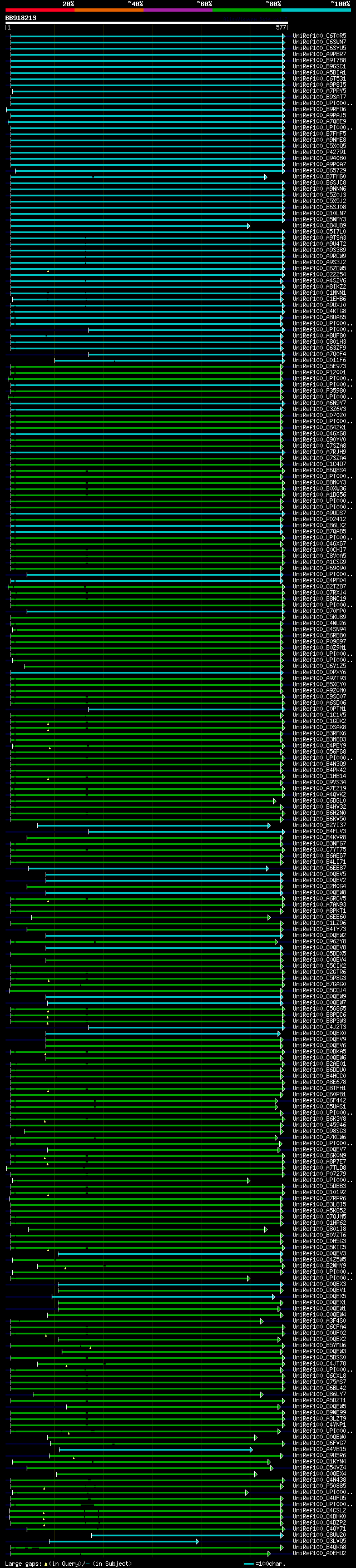Select hit label UniRef100_B6SJC8
Image resolution: width=356 pixels, height=1568 pixels.
(x=319, y=182)
